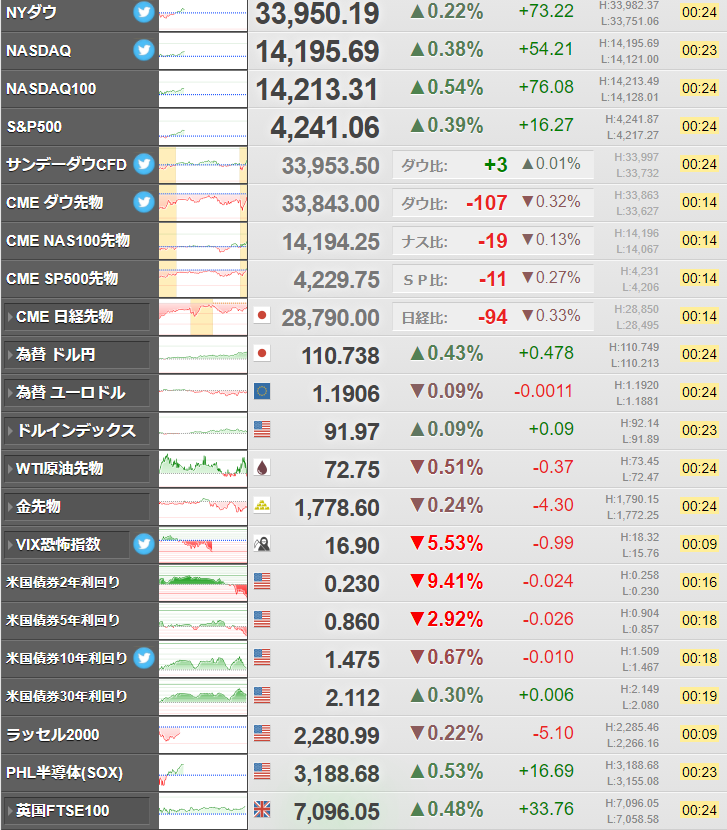Click SOX change +16.69
Viewport: 727px width, 830px height.
click(x=546, y=771)
